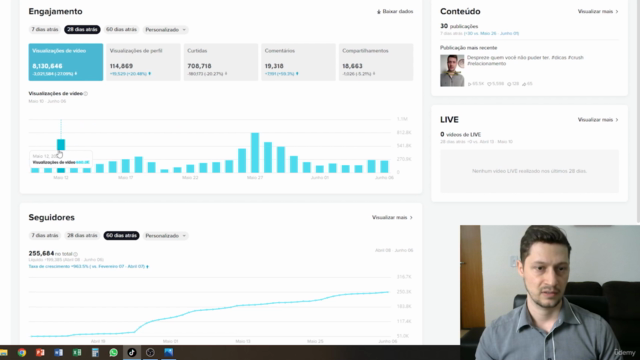Screen dimensions: 640x360
Task: Click the '0 vídeos de LIVE' text
Action: click(x=460, y=134)
